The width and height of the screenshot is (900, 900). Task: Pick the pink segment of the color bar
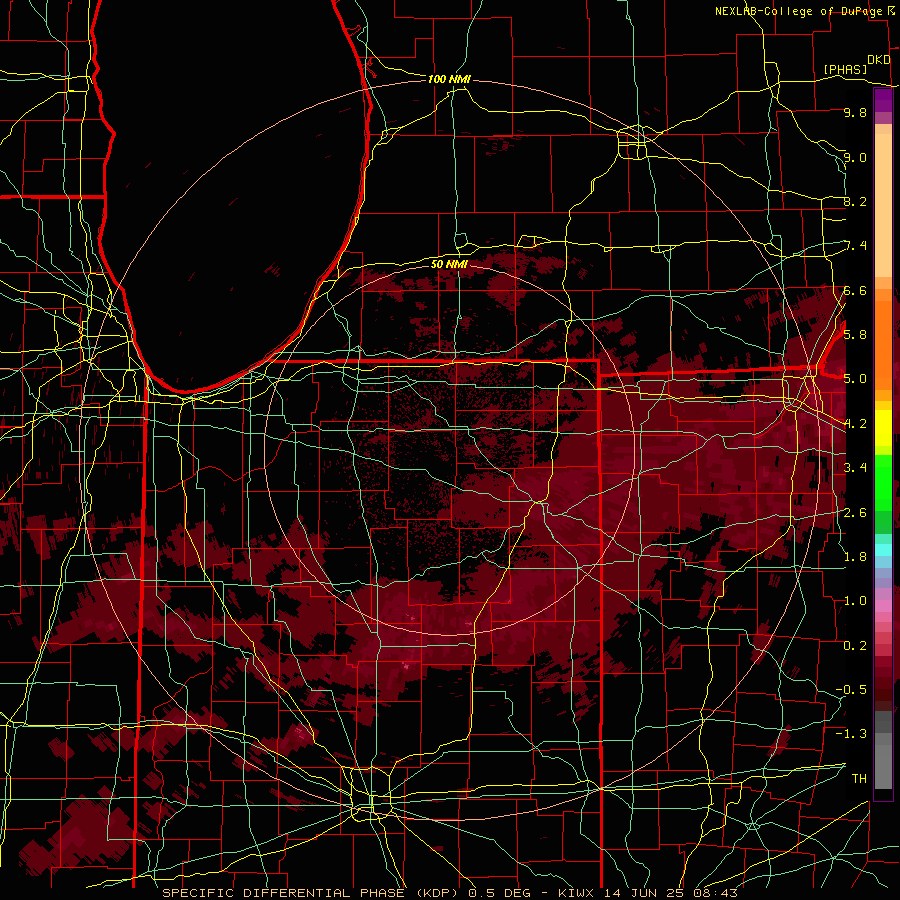coord(883,606)
